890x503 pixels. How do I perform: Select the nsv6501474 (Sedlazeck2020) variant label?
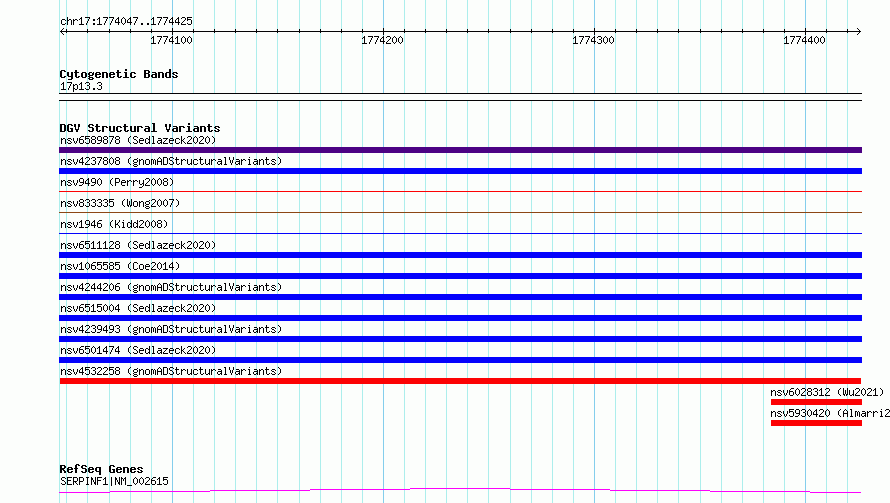tap(138, 350)
